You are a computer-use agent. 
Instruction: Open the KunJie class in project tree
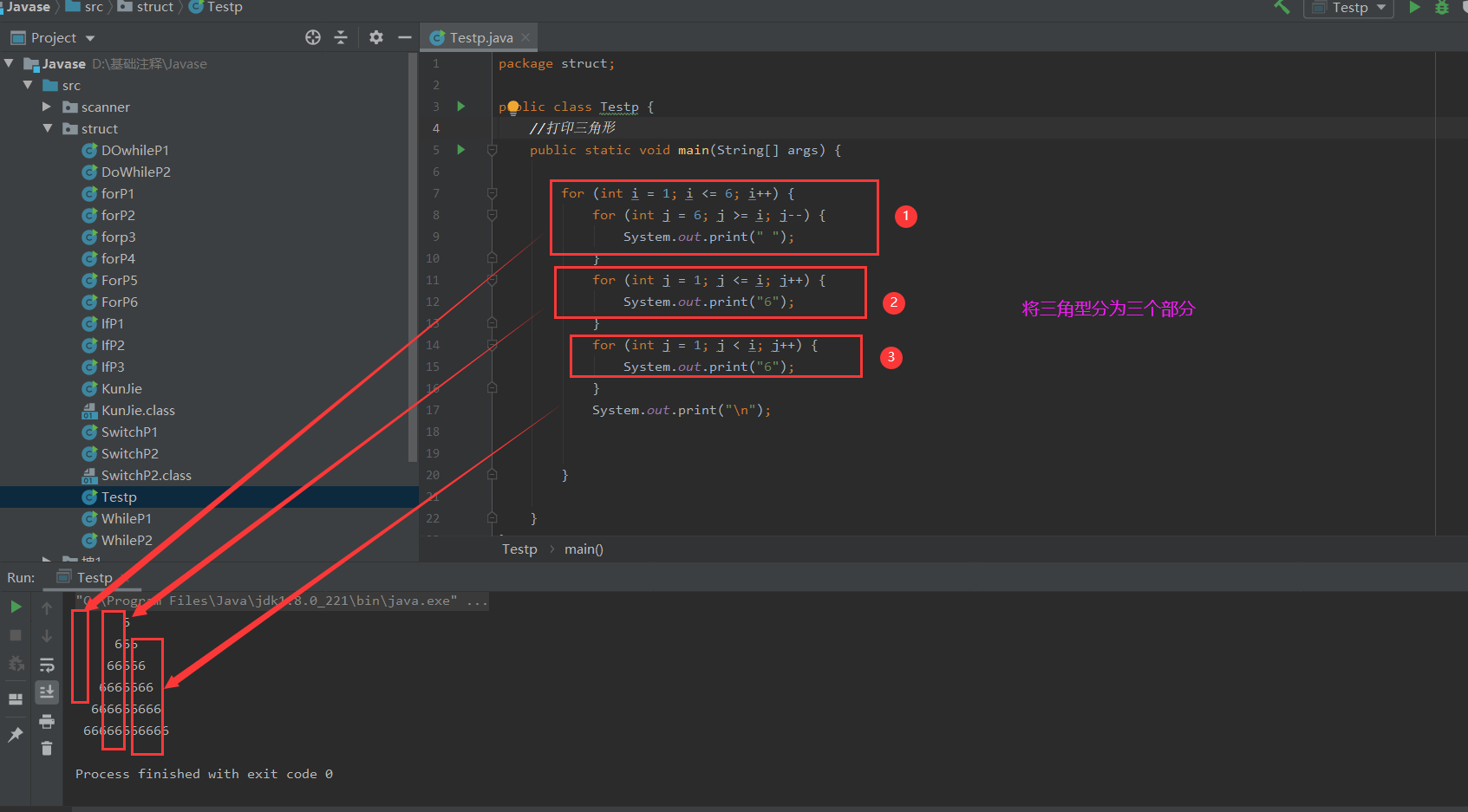[x=121, y=388]
